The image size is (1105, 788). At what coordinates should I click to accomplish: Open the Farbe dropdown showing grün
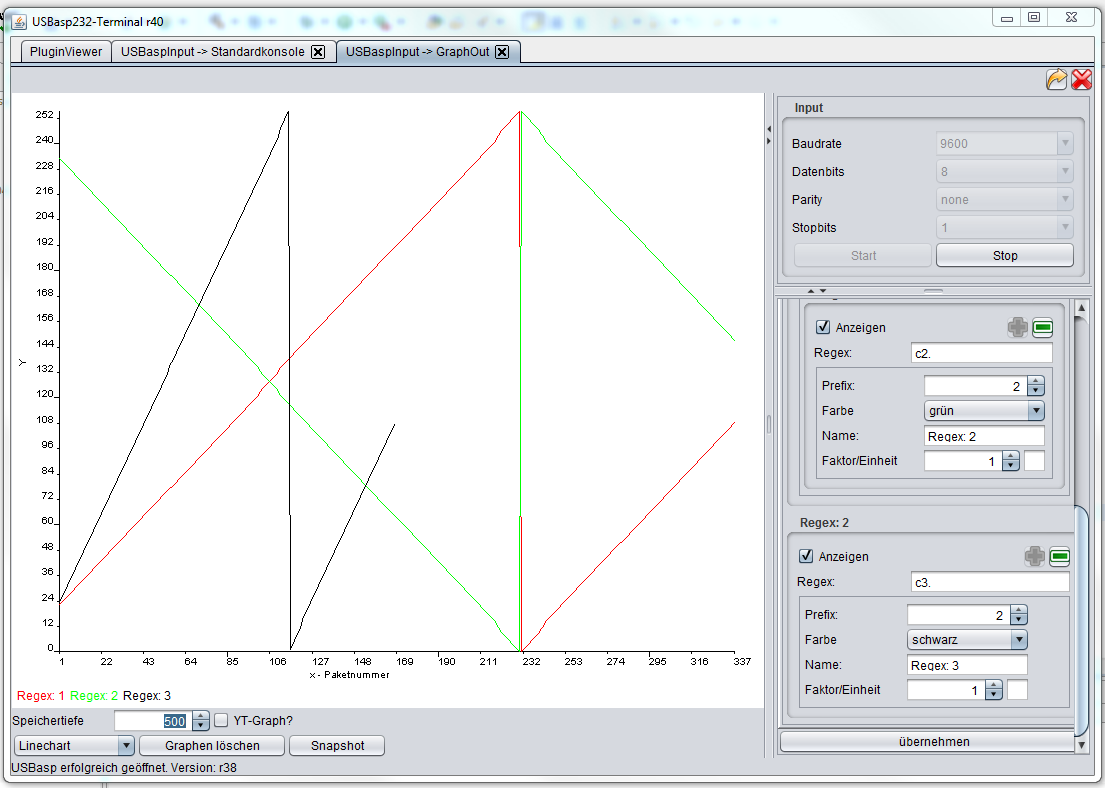pos(984,410)
